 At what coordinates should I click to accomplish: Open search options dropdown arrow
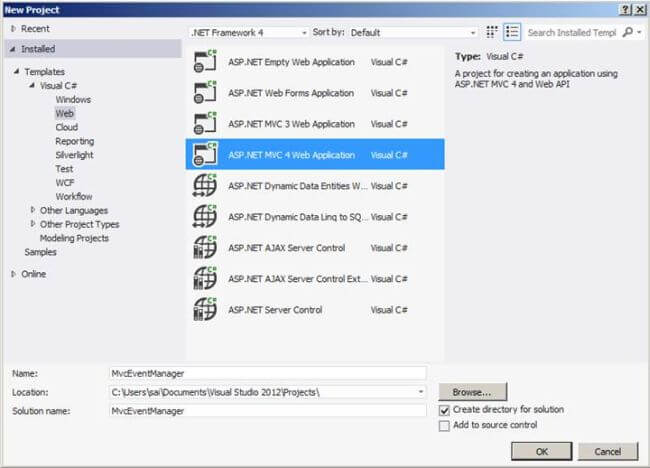pyautogui.click(x=639, y=32)
